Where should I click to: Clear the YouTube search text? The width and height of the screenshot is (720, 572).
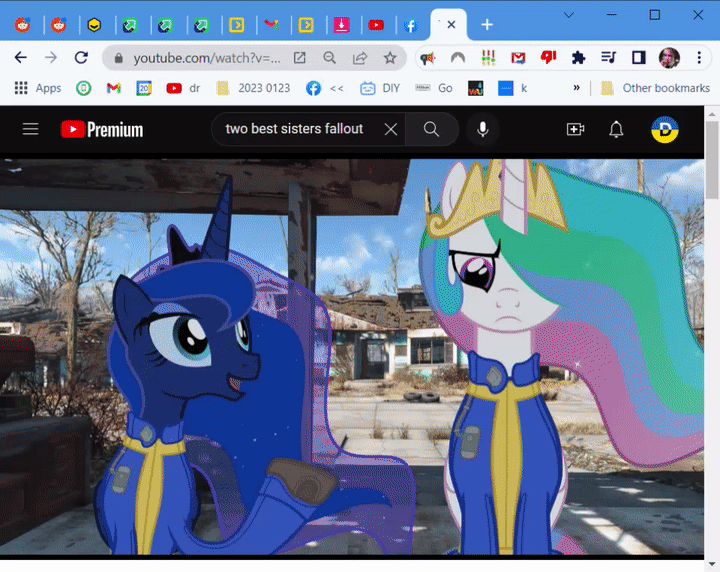point(391,129)
